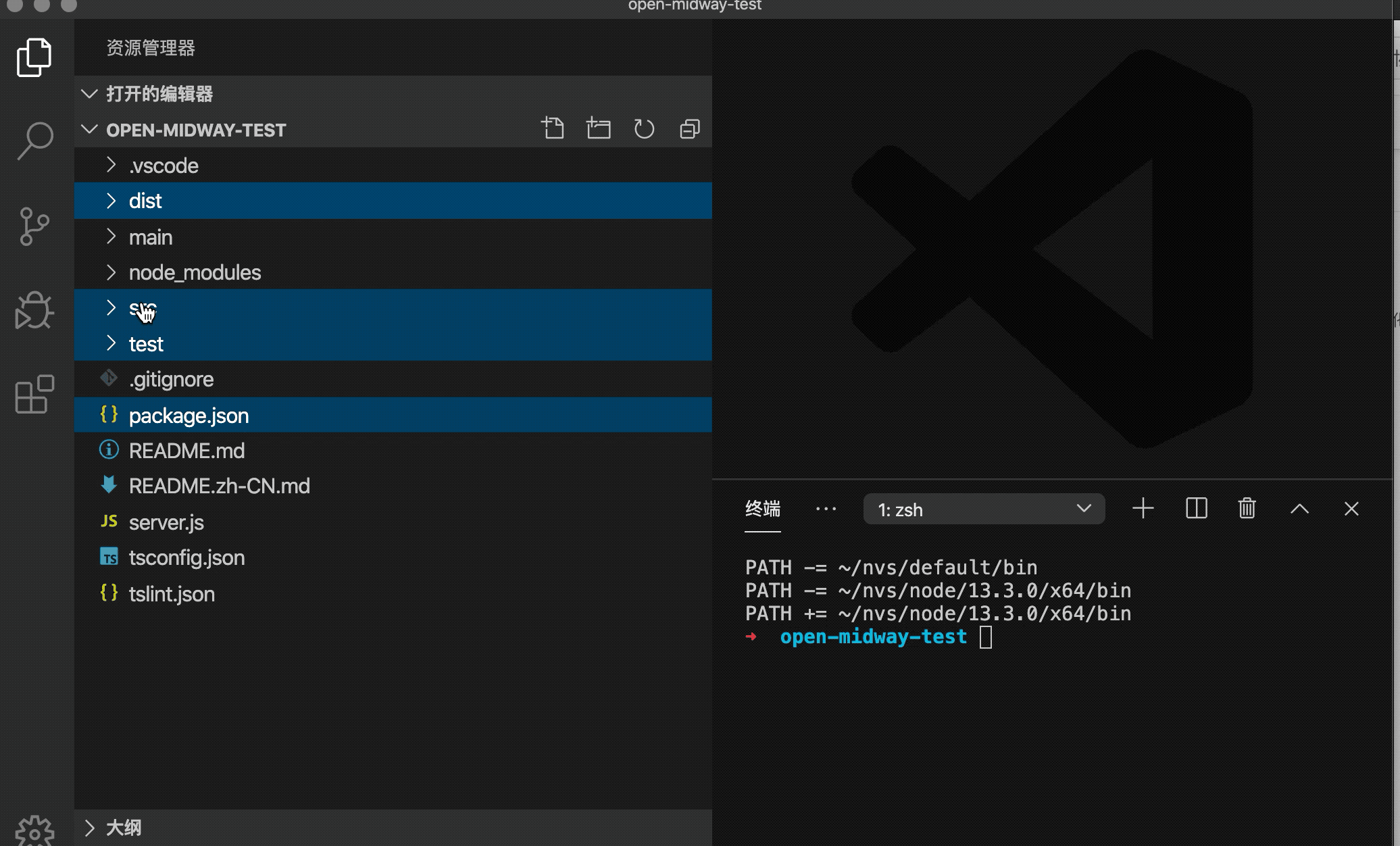
Task: Expand the .vscode folder
Action: 111,165
